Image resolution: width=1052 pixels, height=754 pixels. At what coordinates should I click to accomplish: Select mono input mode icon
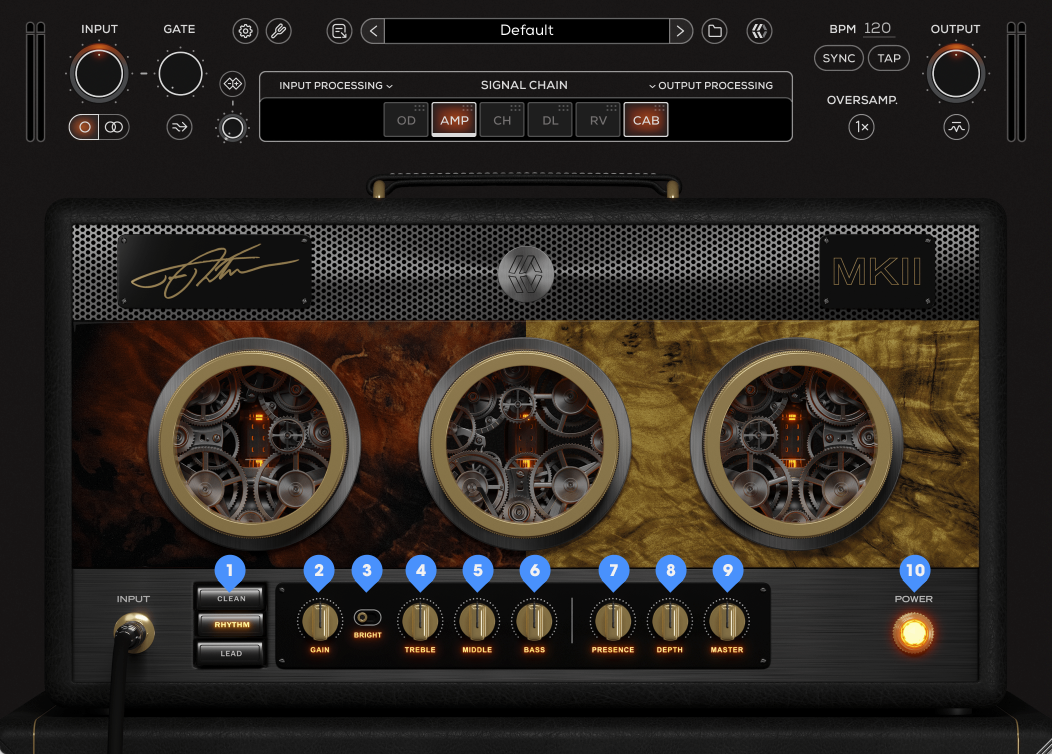85,127
